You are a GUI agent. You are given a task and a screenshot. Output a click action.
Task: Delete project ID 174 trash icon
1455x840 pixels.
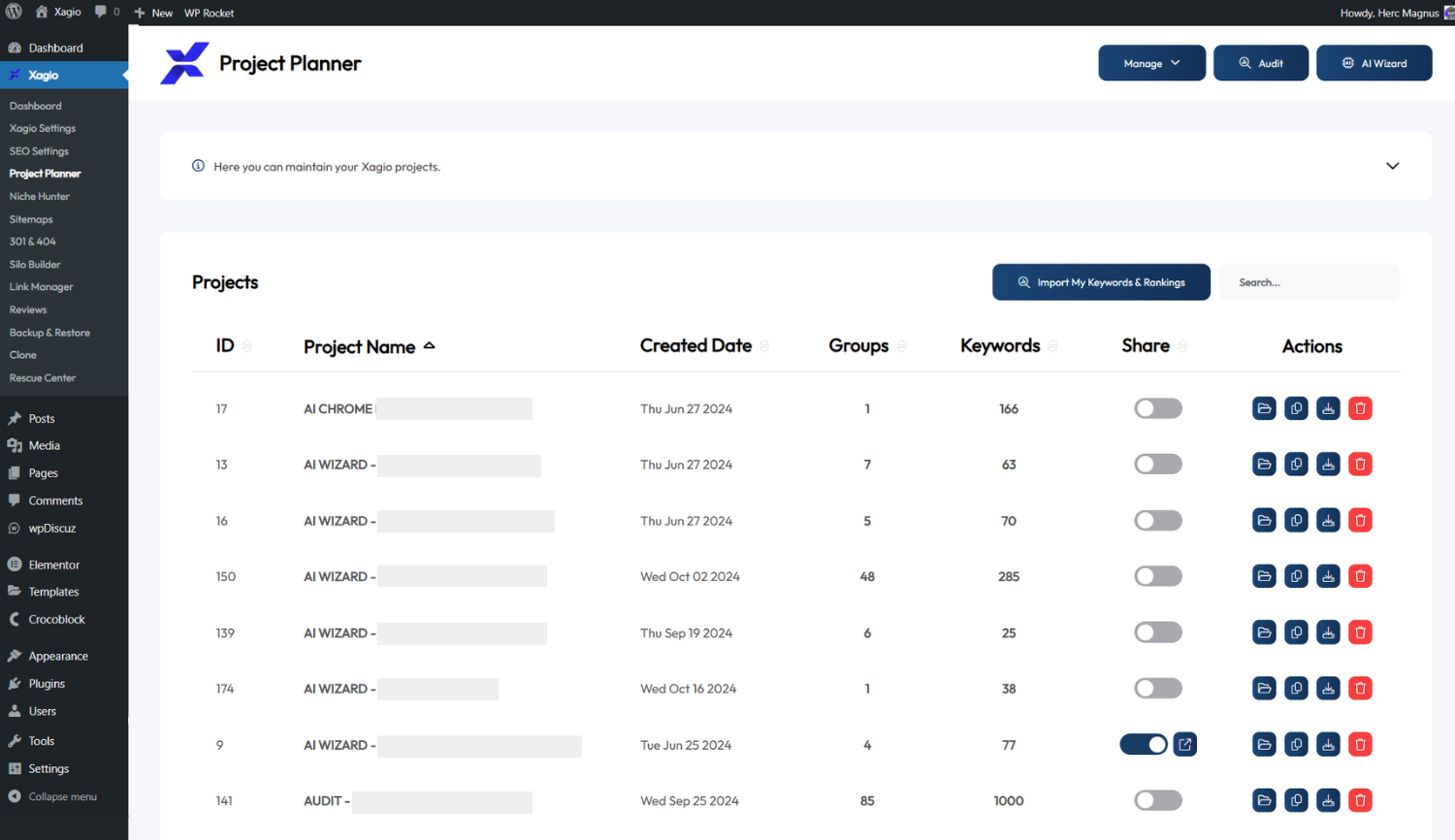(x=1360, y=689)
